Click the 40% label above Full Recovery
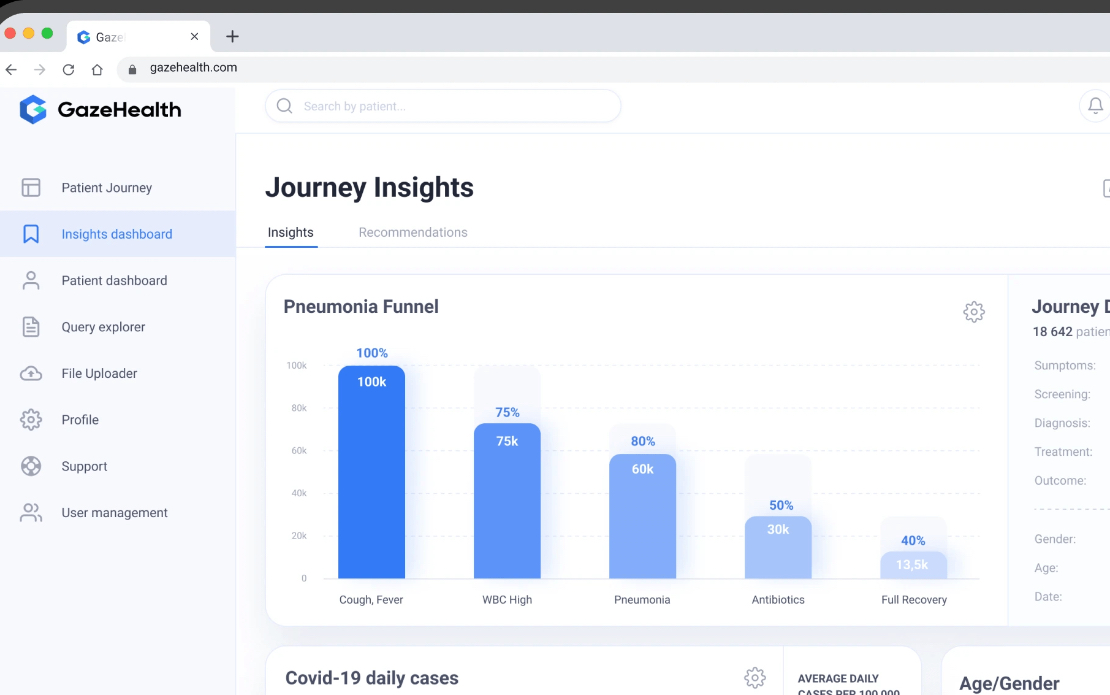This screenshot has height=695, width=1110. [x=913, y=541]
